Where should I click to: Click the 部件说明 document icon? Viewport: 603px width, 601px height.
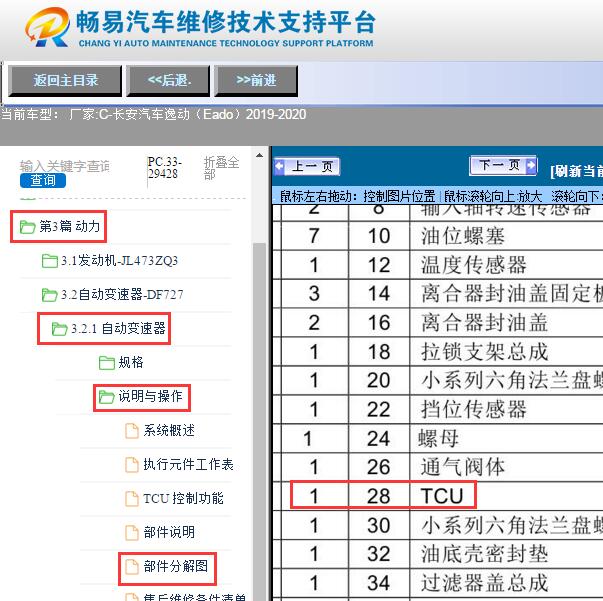132,533
